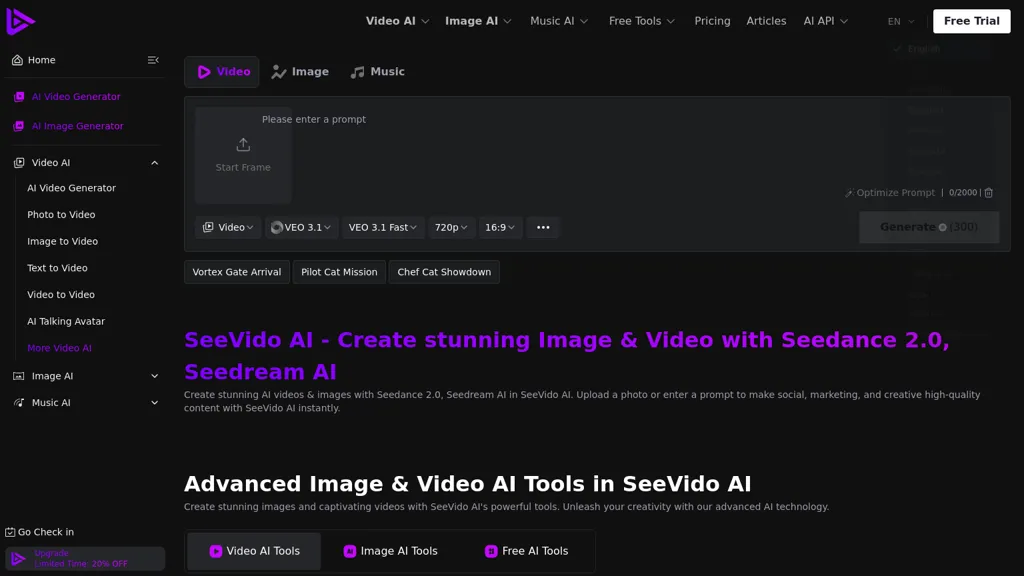Click the Home icon in the sidebar
The image size is (1024, 576).
pyautogui.click(x=17, y=60)
